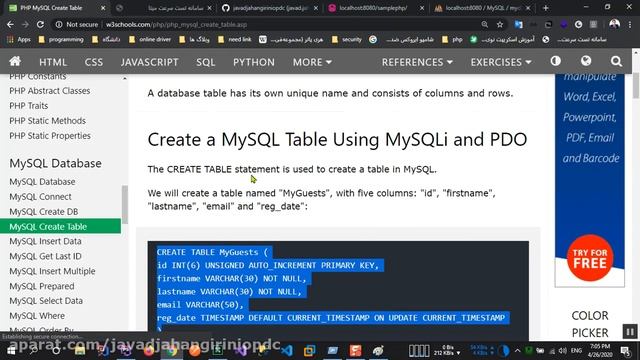Close the PHP MySQL Create Table tab

click(103, 8)
